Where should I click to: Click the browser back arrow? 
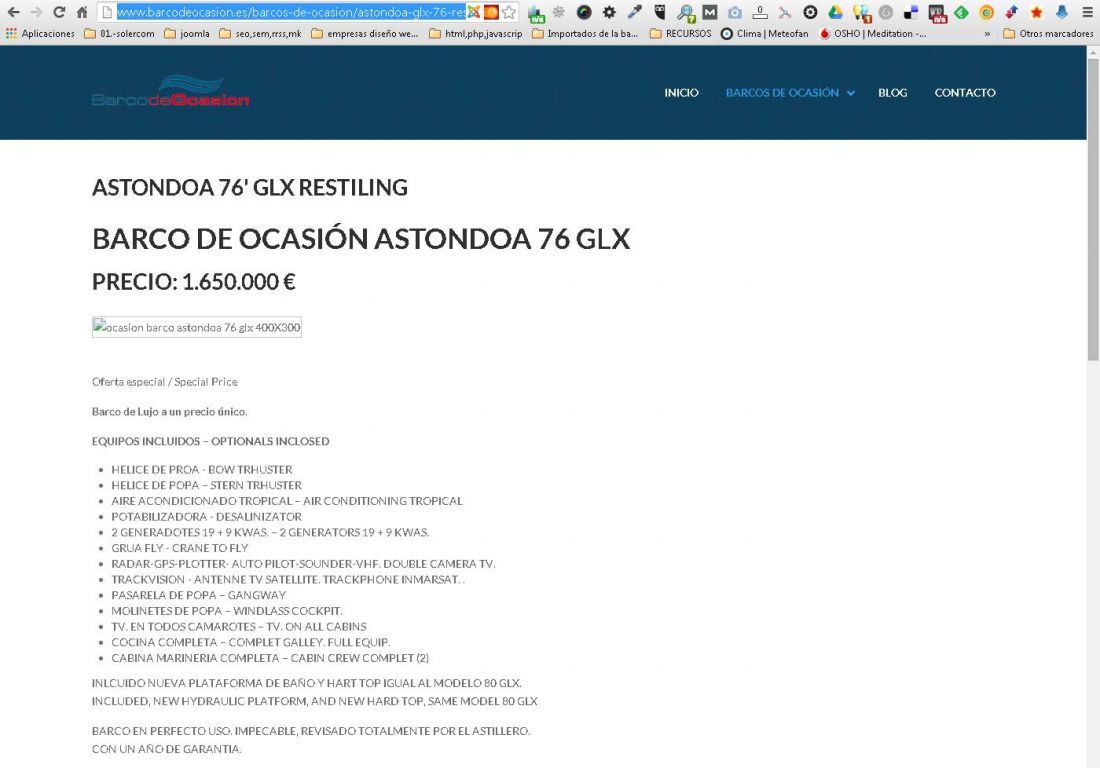pyautogui.click(x=13, y=12)
